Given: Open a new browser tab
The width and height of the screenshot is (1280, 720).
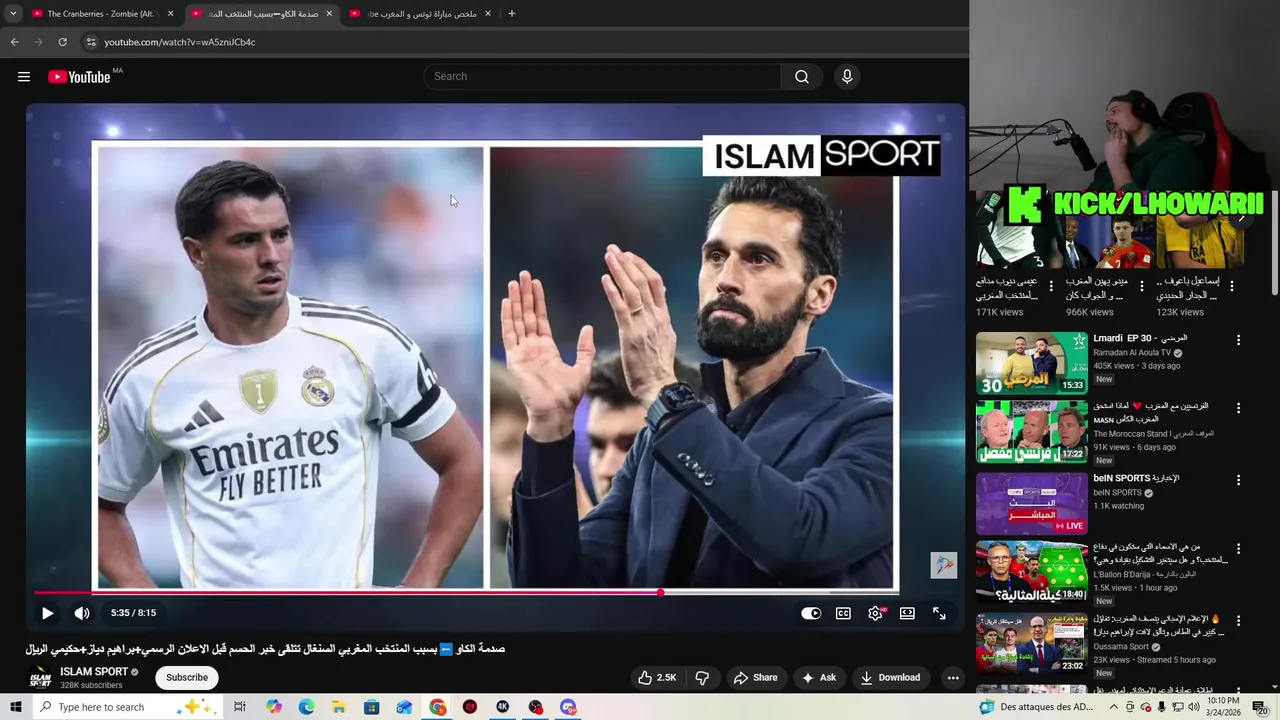Looking at the screenshot, I should point(512,14).
